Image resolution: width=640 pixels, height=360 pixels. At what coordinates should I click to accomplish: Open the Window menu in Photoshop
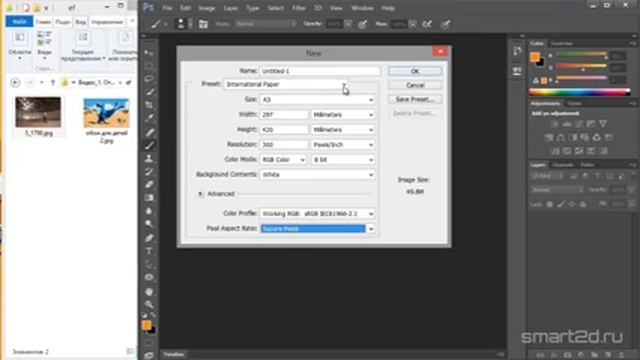point(362,8)
